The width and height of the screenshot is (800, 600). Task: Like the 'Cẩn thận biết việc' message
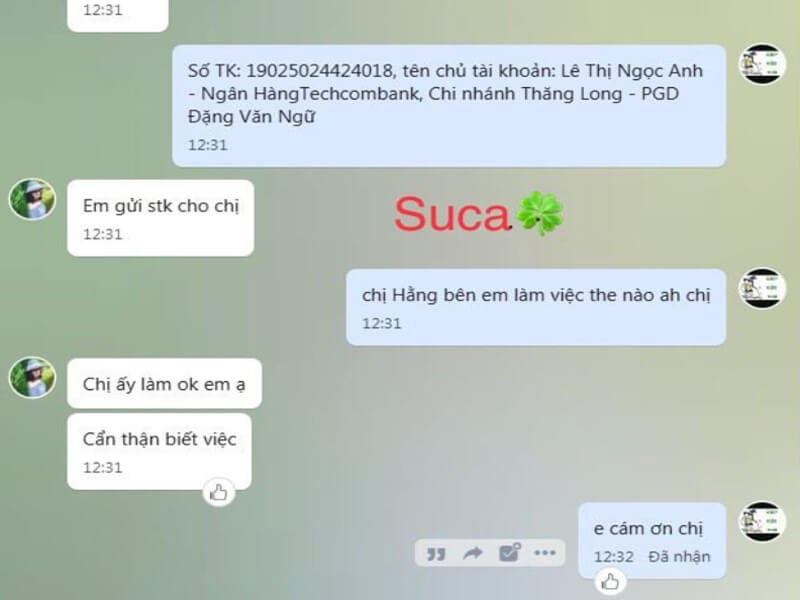(218, 493)
